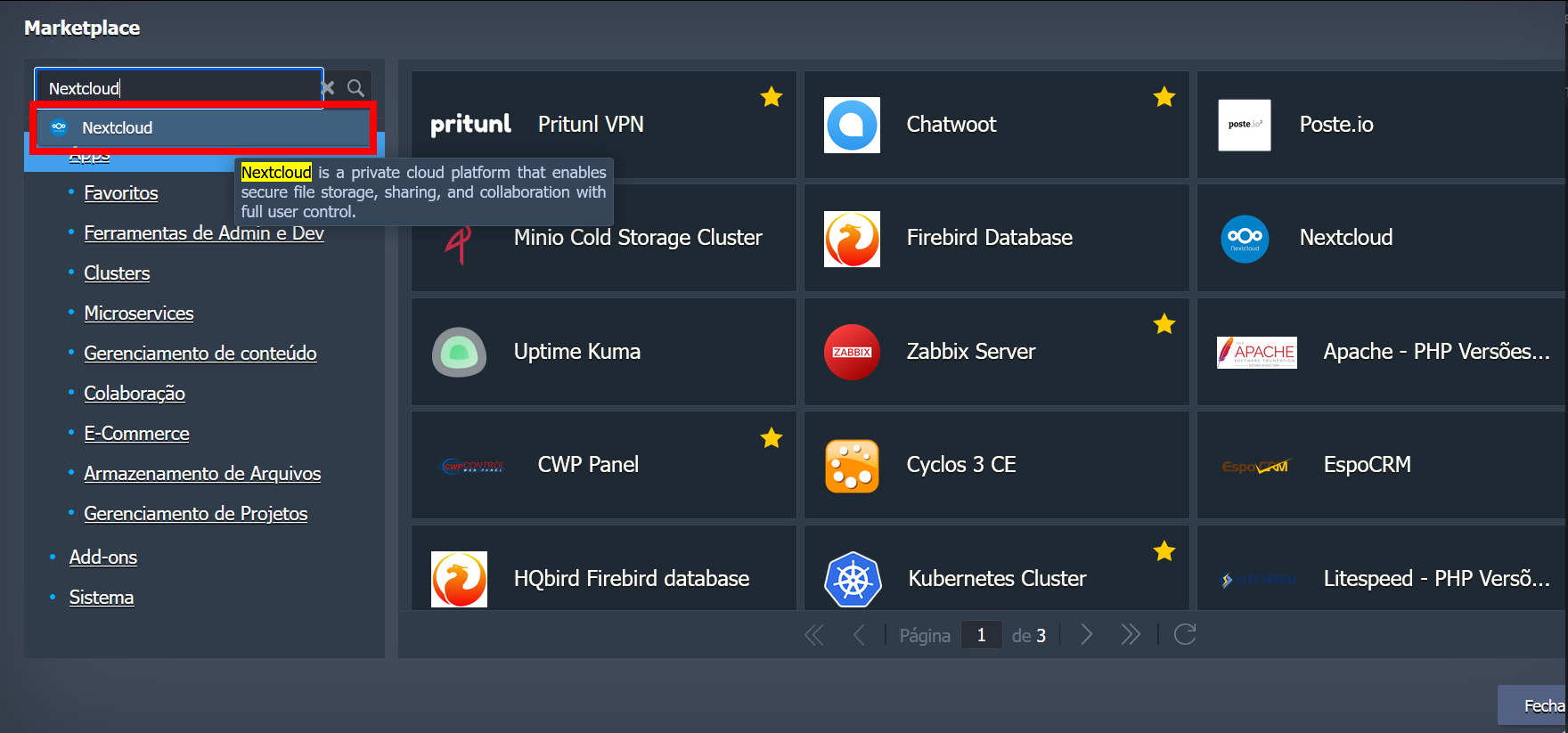Screen dimensions: 1568x733
Task: Jump to the last page arrow
Action: (x=1130, y=634)
